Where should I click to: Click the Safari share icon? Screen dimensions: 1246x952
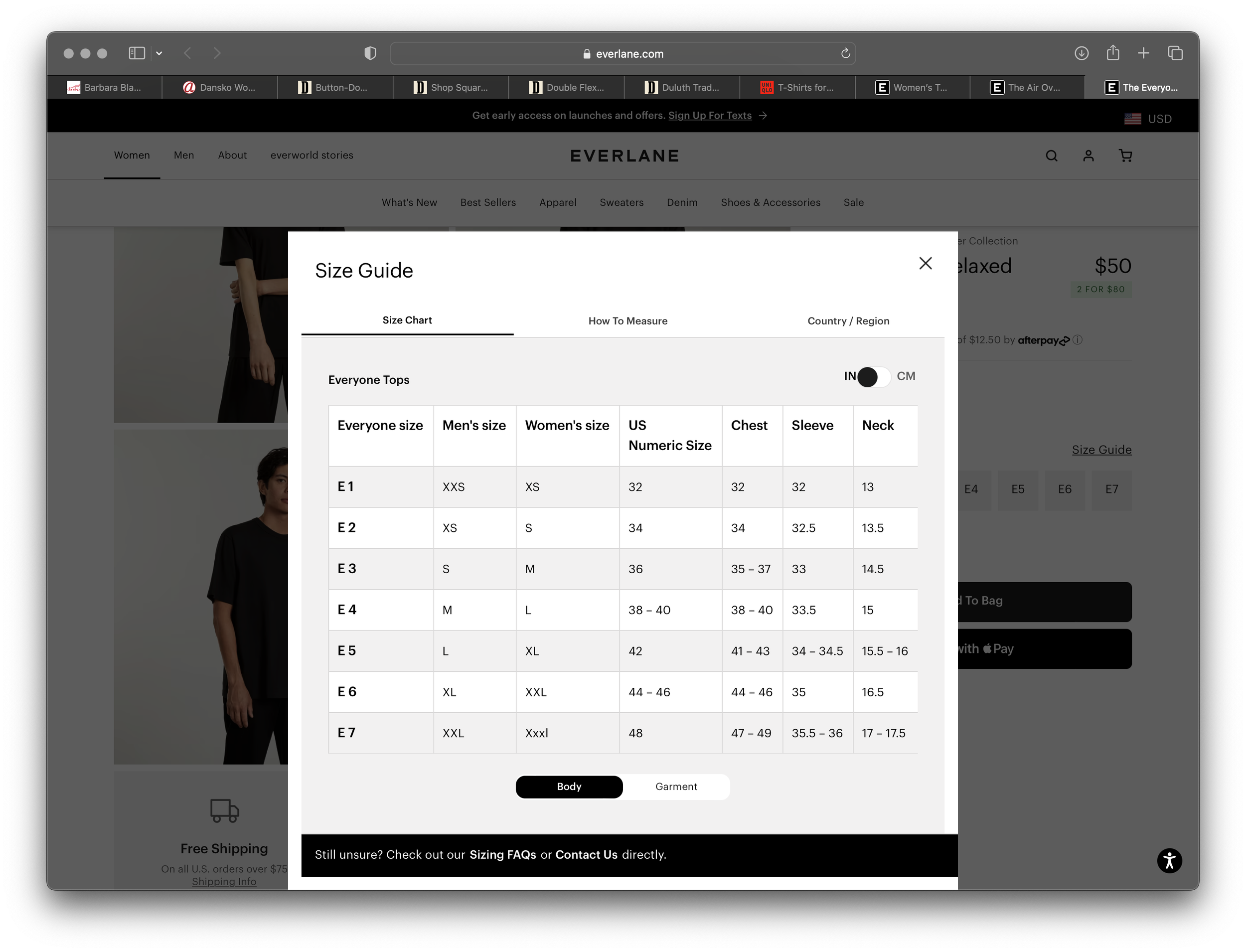click(x=1112, y=53)
